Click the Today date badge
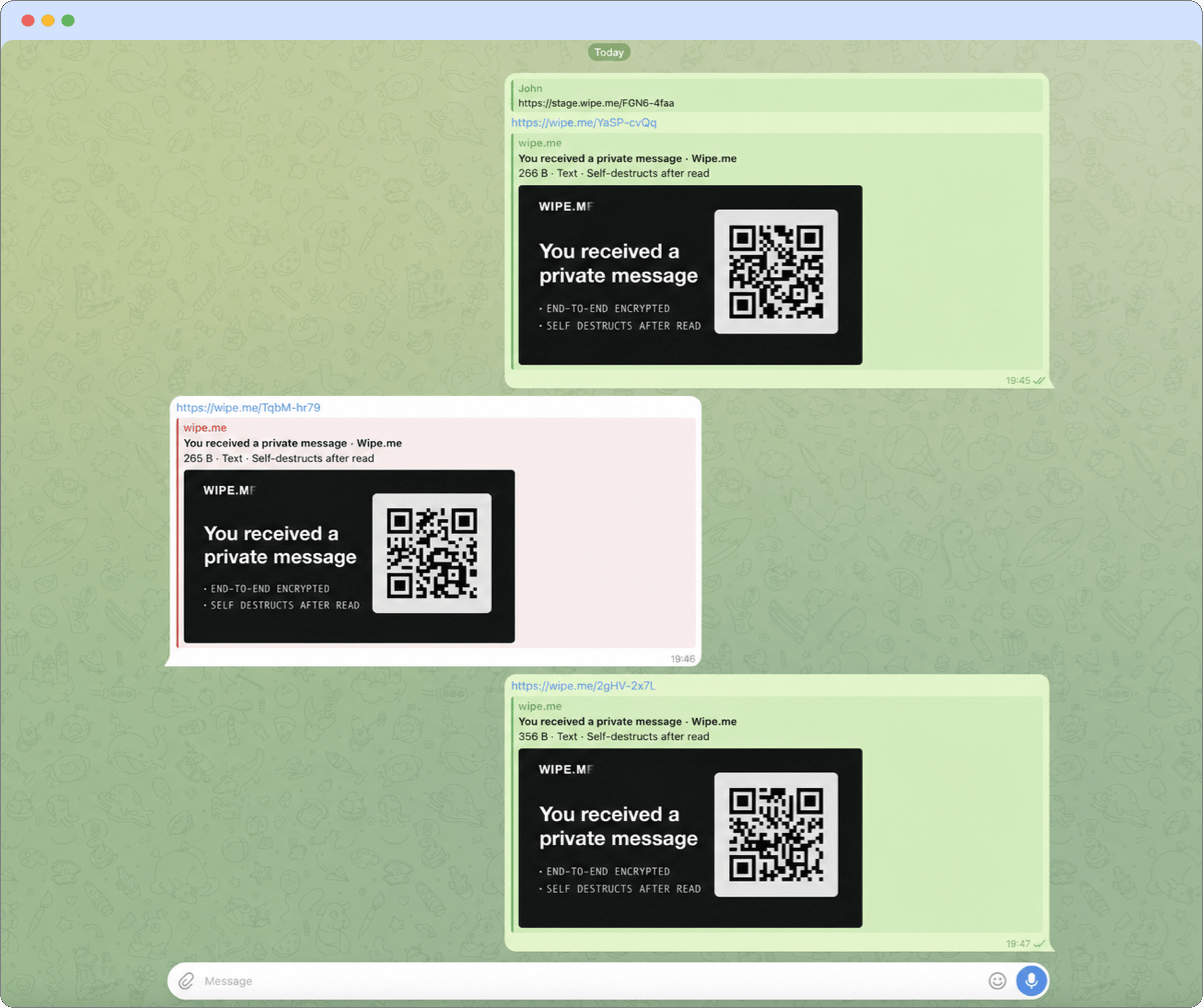The width and height of the screenshot is (1203, 1008). (609, 52)
